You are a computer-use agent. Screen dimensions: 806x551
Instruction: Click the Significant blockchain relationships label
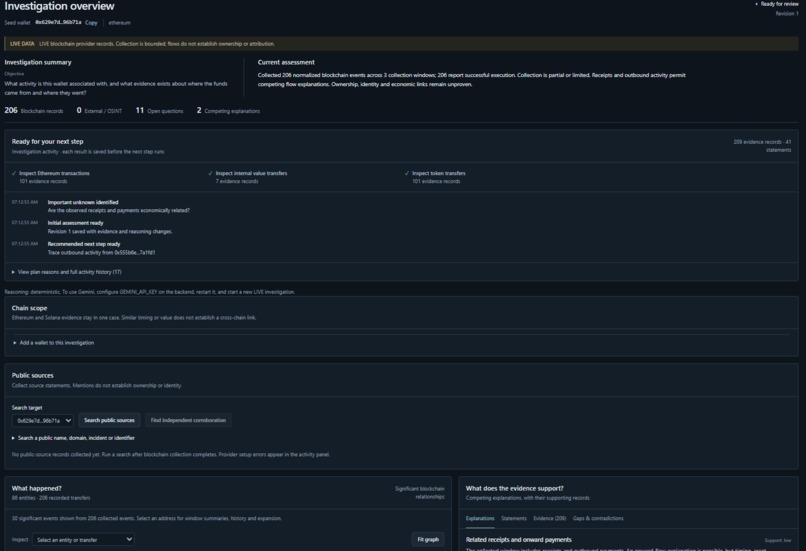tap(419, 492)
